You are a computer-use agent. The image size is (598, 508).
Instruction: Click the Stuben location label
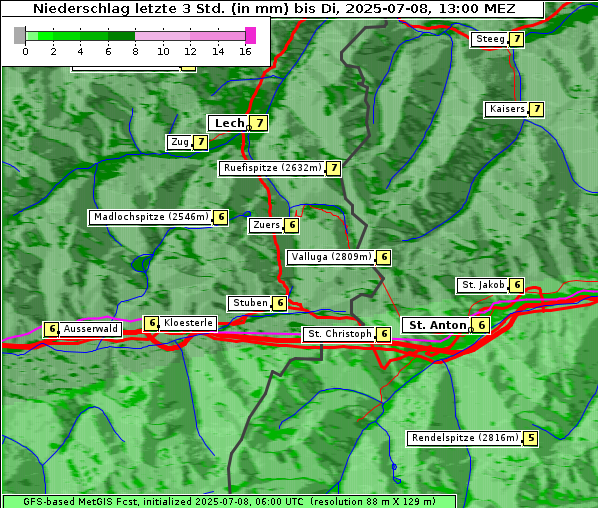[x=250, y=303]
